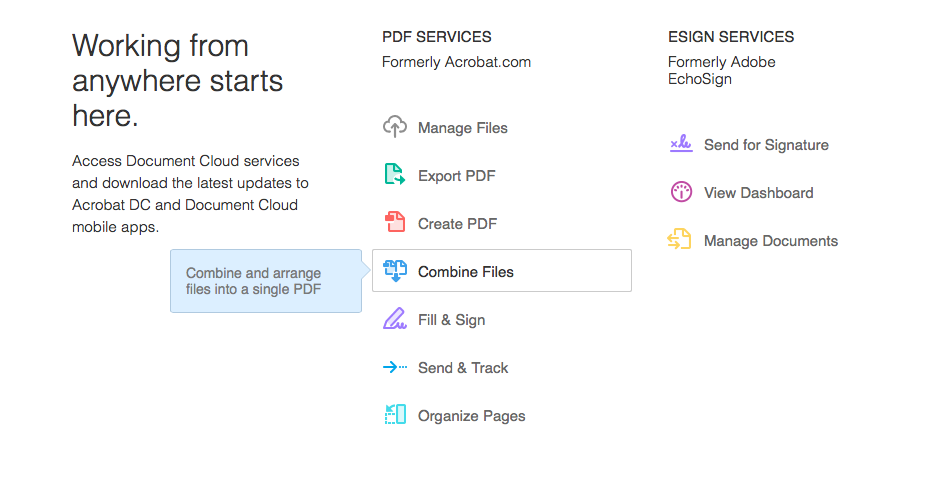This screenshot has height=501, width=928.
Task: Open the Export PDF service link
Action: point(456,176)
